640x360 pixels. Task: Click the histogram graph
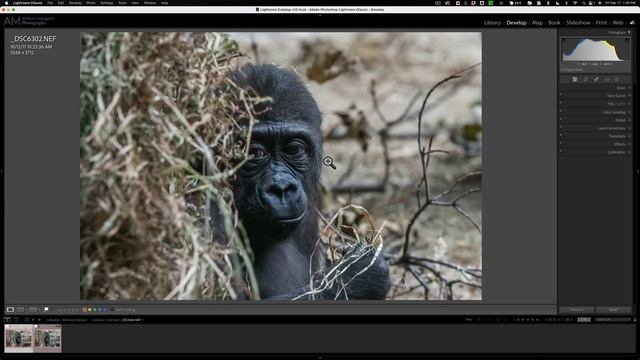tap(596, 50)
